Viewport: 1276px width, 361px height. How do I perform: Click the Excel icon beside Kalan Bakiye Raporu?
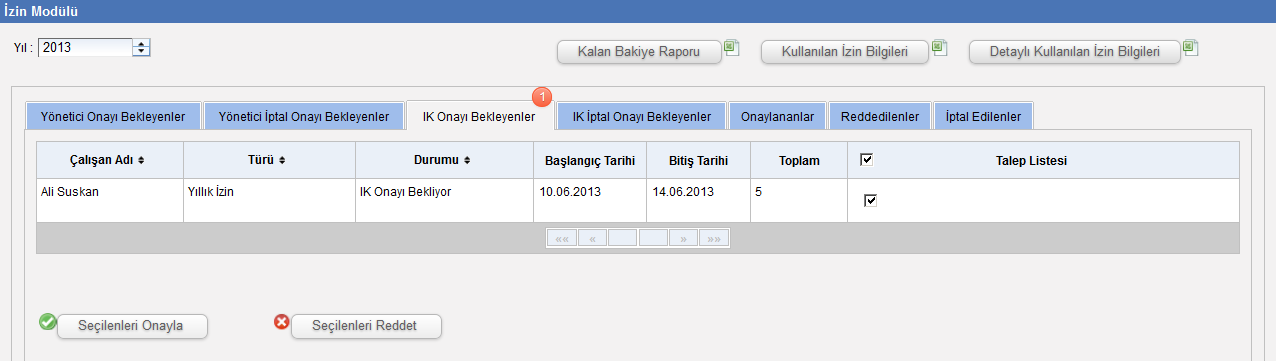click(732, 47)
